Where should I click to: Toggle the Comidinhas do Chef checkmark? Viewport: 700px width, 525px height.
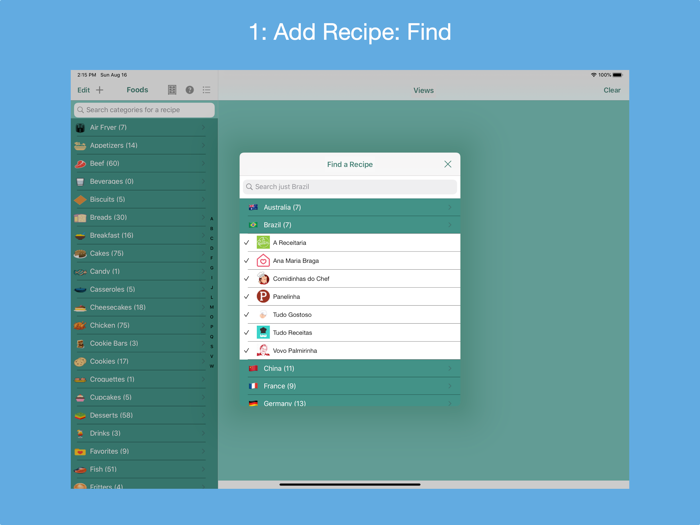pos(246,278)
